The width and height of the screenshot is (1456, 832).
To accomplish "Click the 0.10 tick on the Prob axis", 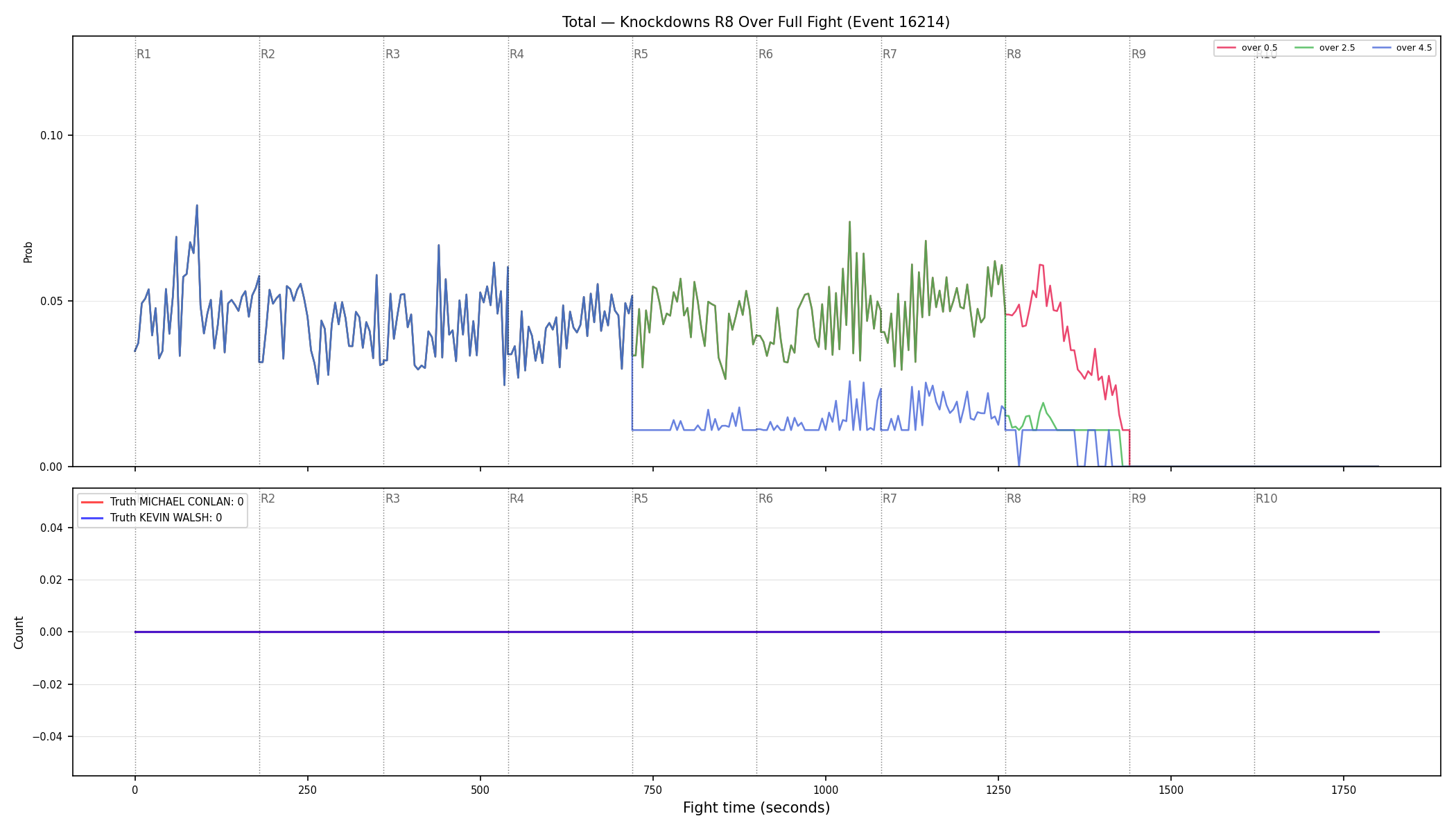I will tap(51, 135).
